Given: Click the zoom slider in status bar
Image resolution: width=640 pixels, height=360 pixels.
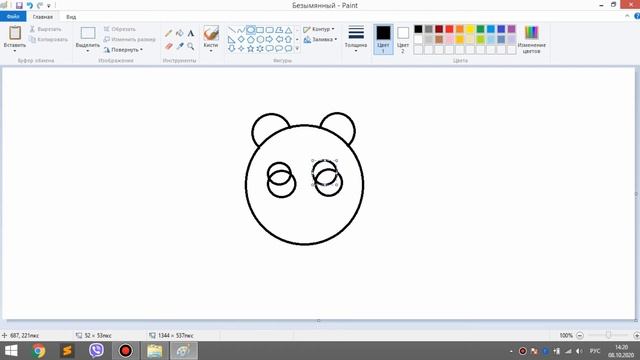Looking at the screenshot, I should point(608,335).
